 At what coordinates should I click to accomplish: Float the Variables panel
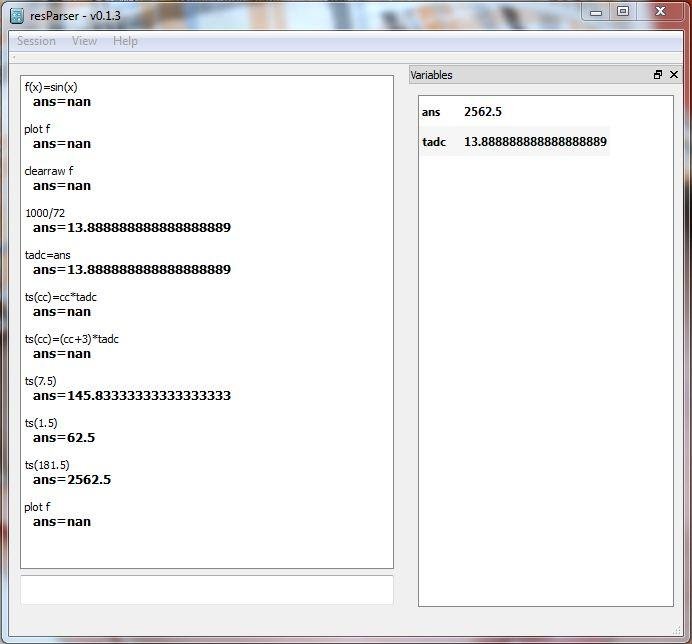coord(658,75)
